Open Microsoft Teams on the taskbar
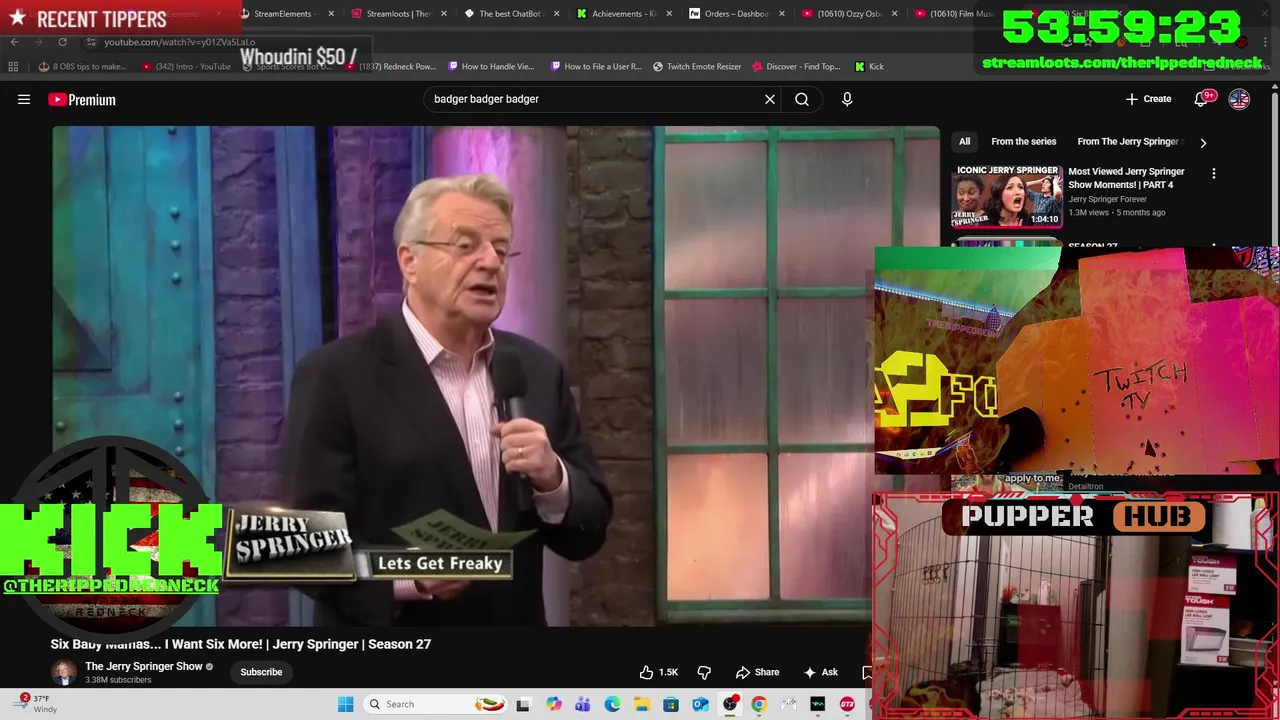 (x=583, y=704)
